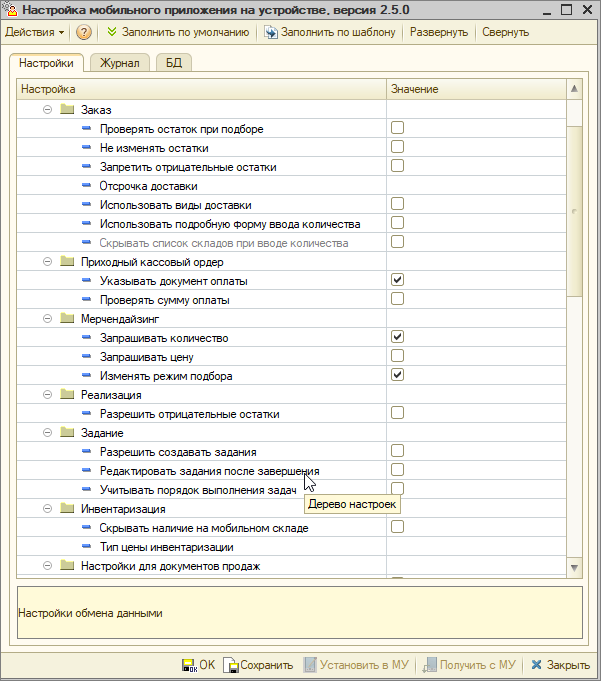Collapse the 'Заказ' group

[47, 109]
